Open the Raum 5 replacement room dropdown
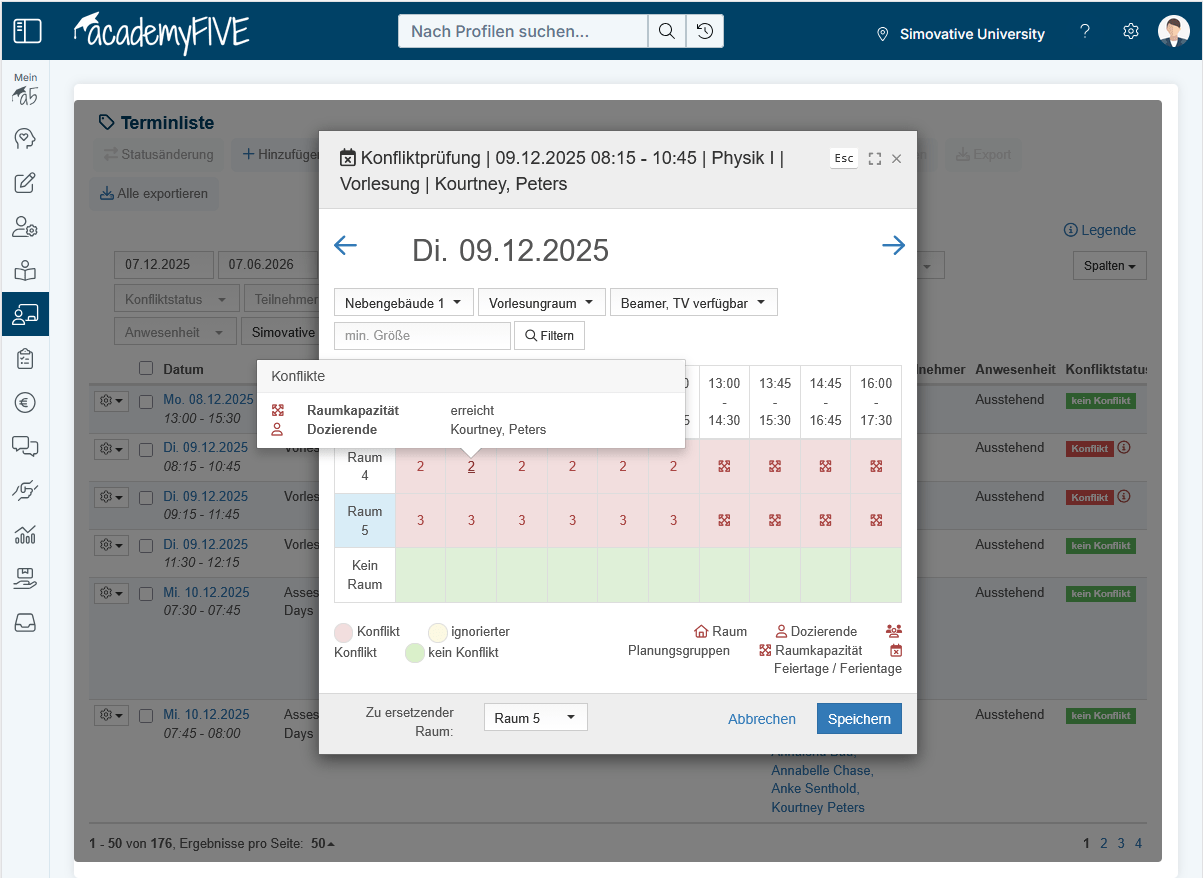Screen dimensions: 1203x878 tap(535, 718)
